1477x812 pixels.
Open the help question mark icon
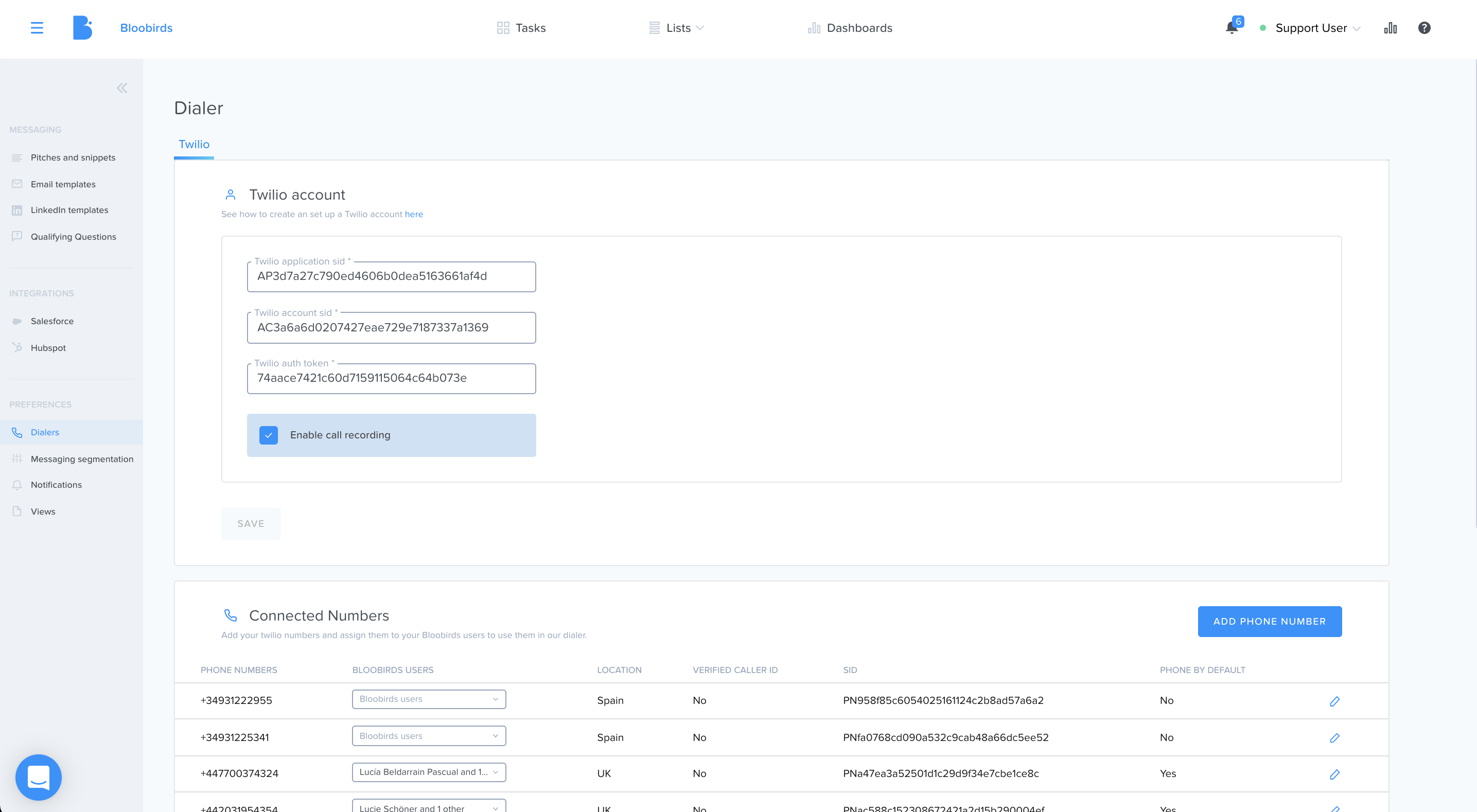[1425, 27]
